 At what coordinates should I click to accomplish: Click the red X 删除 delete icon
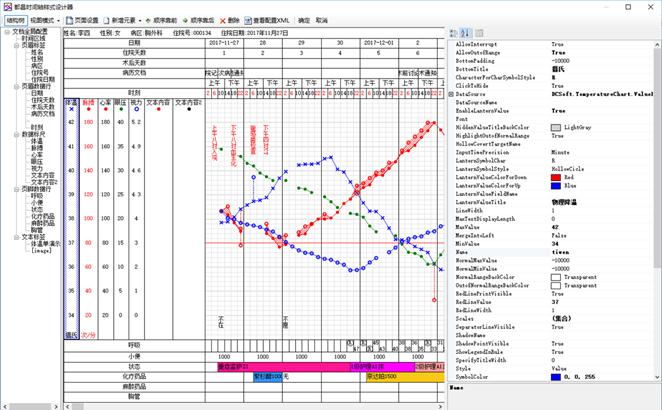coord(221,19)
